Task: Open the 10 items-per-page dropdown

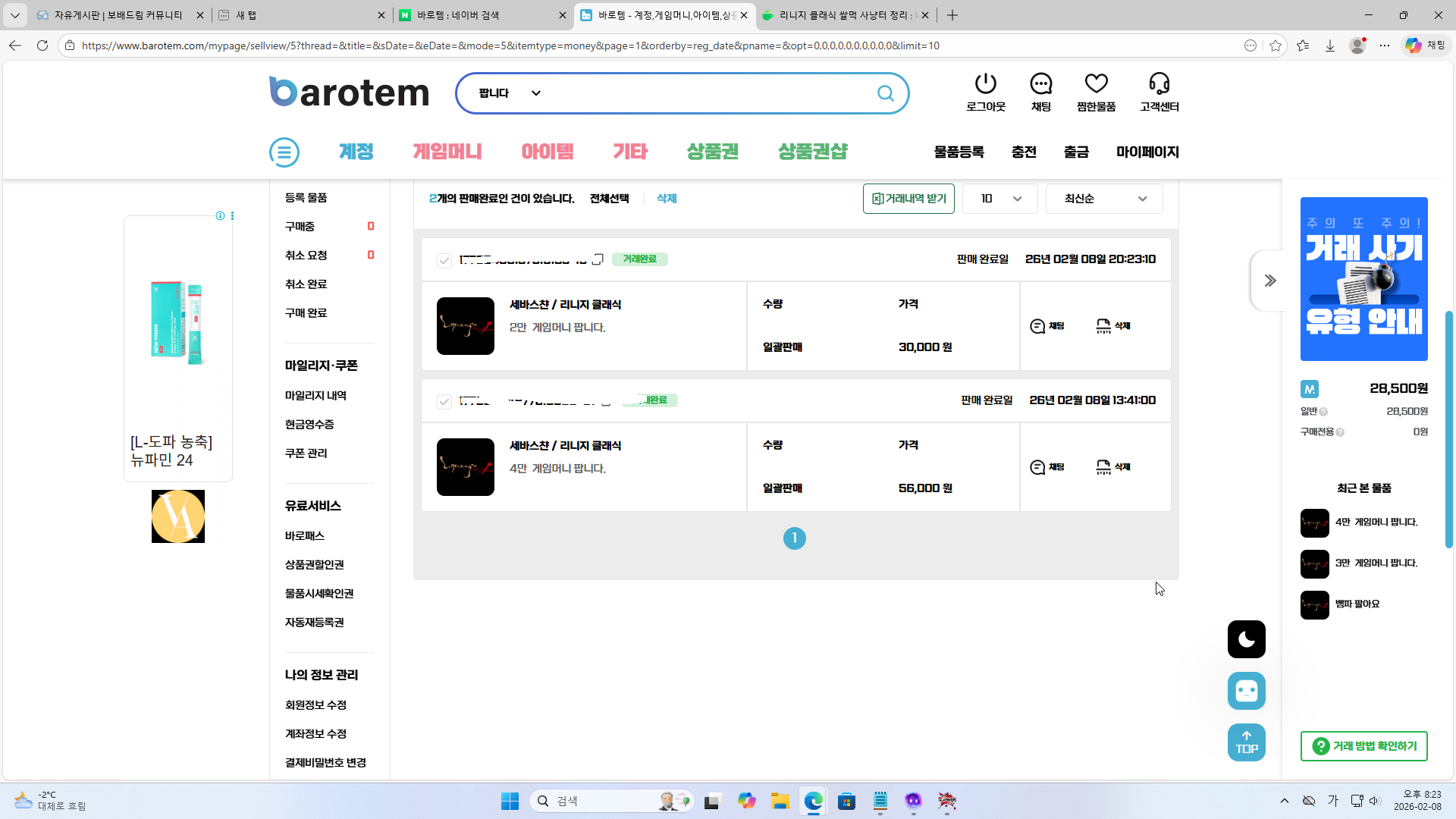Action: coord(1000,199)
